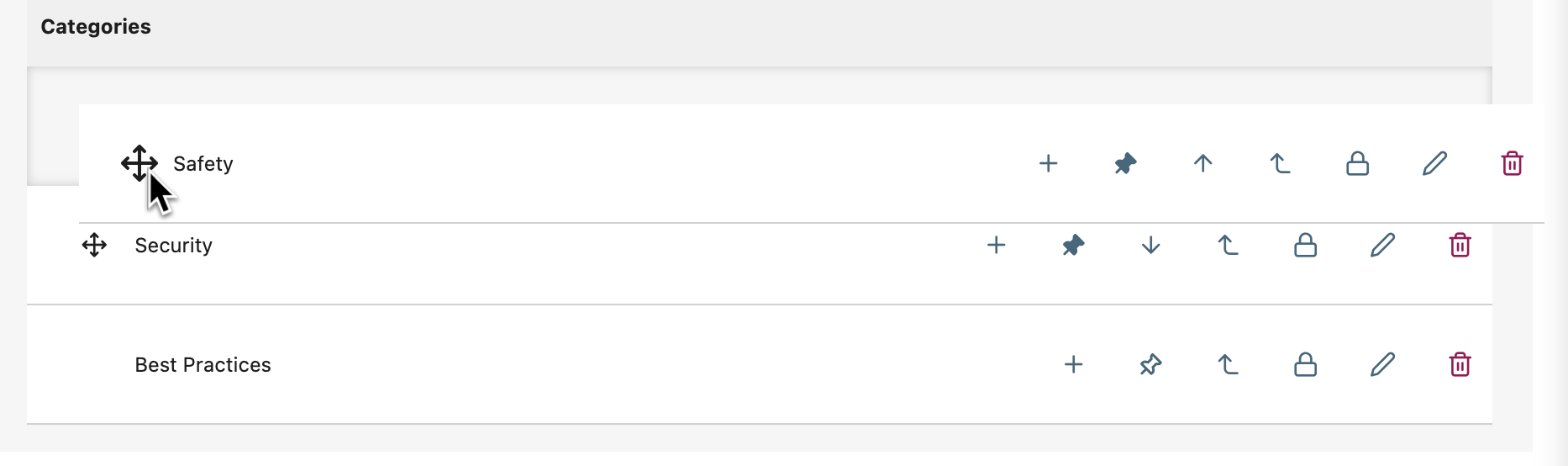Unpin the Safety category

pos(1125,163)
